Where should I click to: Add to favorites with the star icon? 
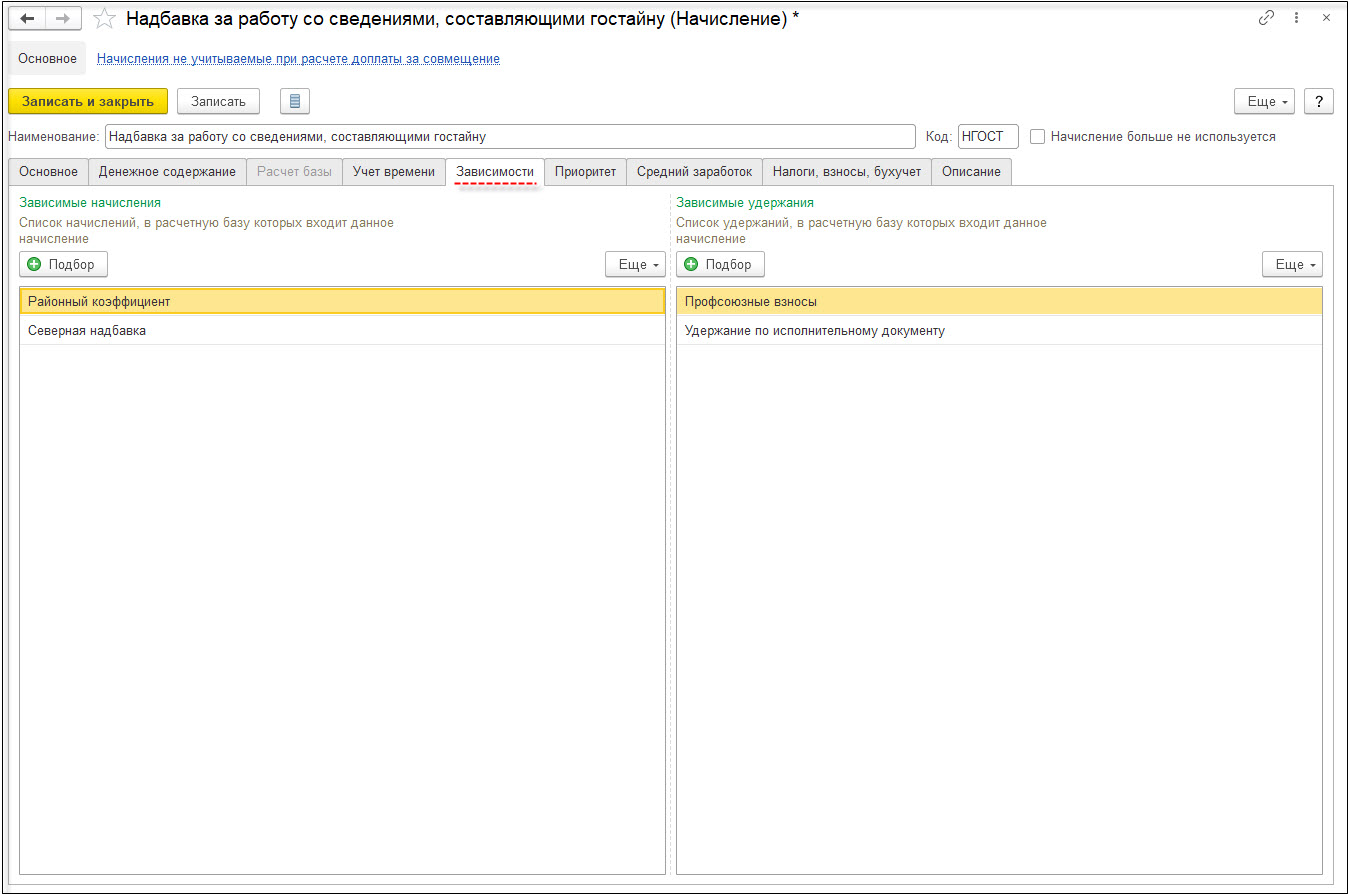(104, 19)
